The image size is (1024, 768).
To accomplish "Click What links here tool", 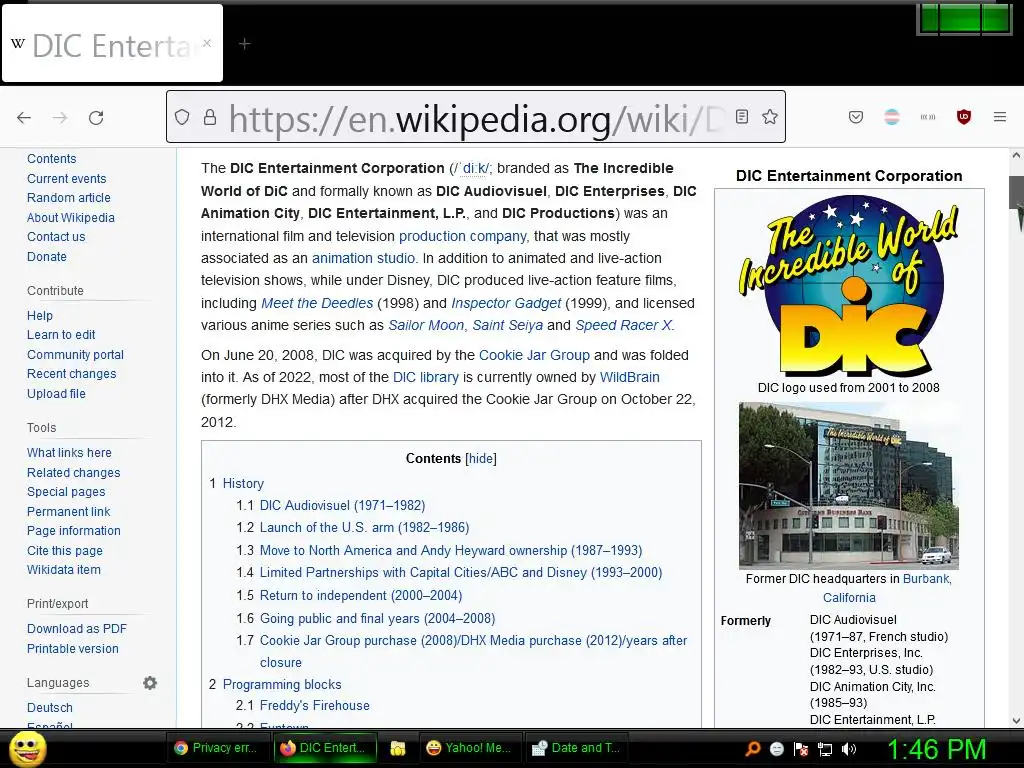I will [69, 453].
